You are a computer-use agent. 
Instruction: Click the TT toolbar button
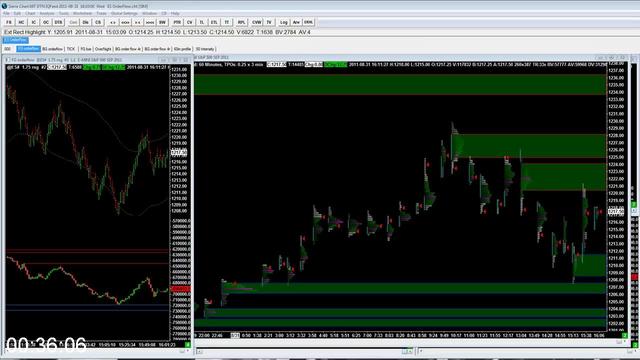(x=227, y=22)
